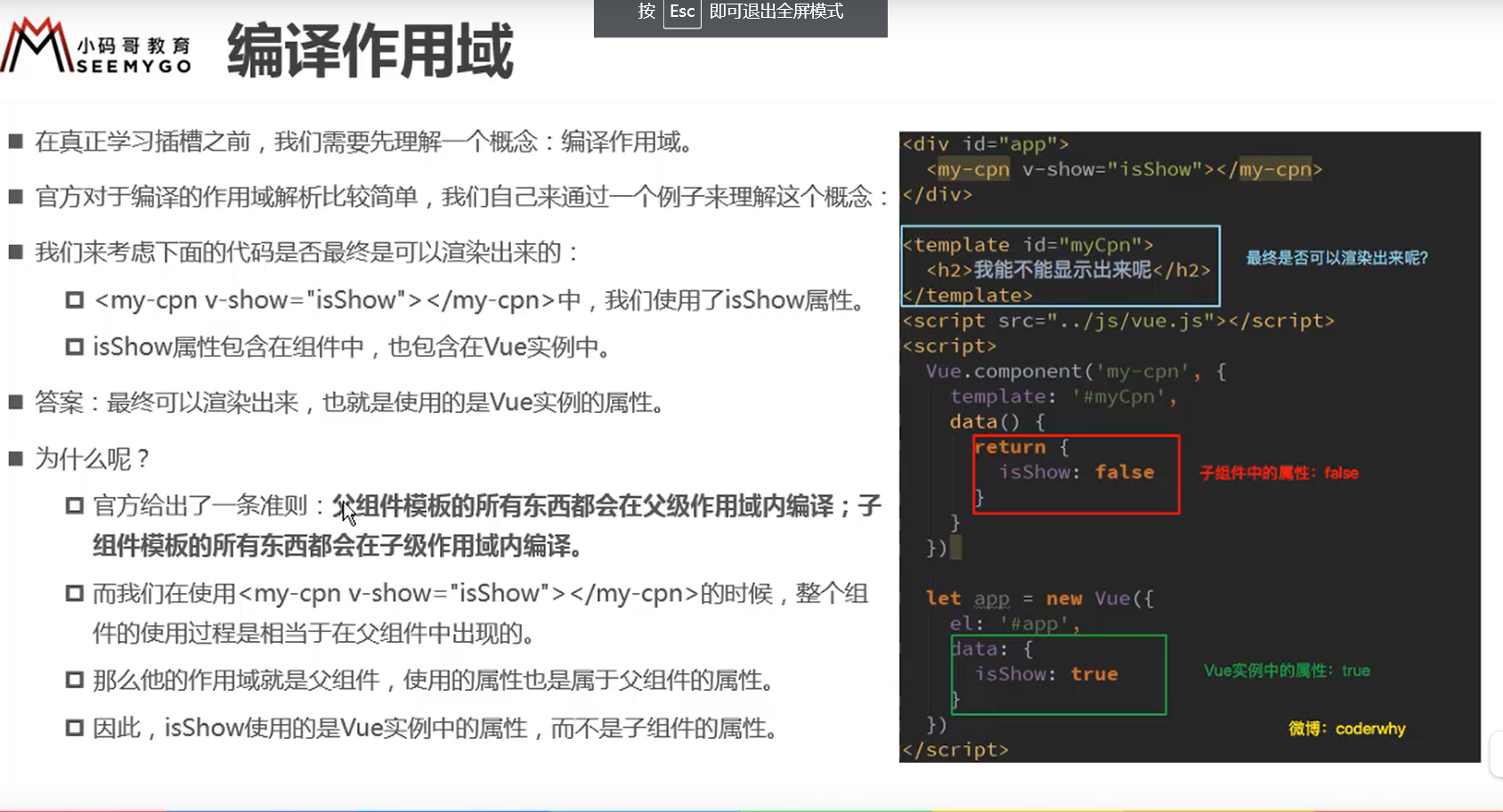
Task: Click the code line let app = new Vue({
Action: coord(1039,598)
